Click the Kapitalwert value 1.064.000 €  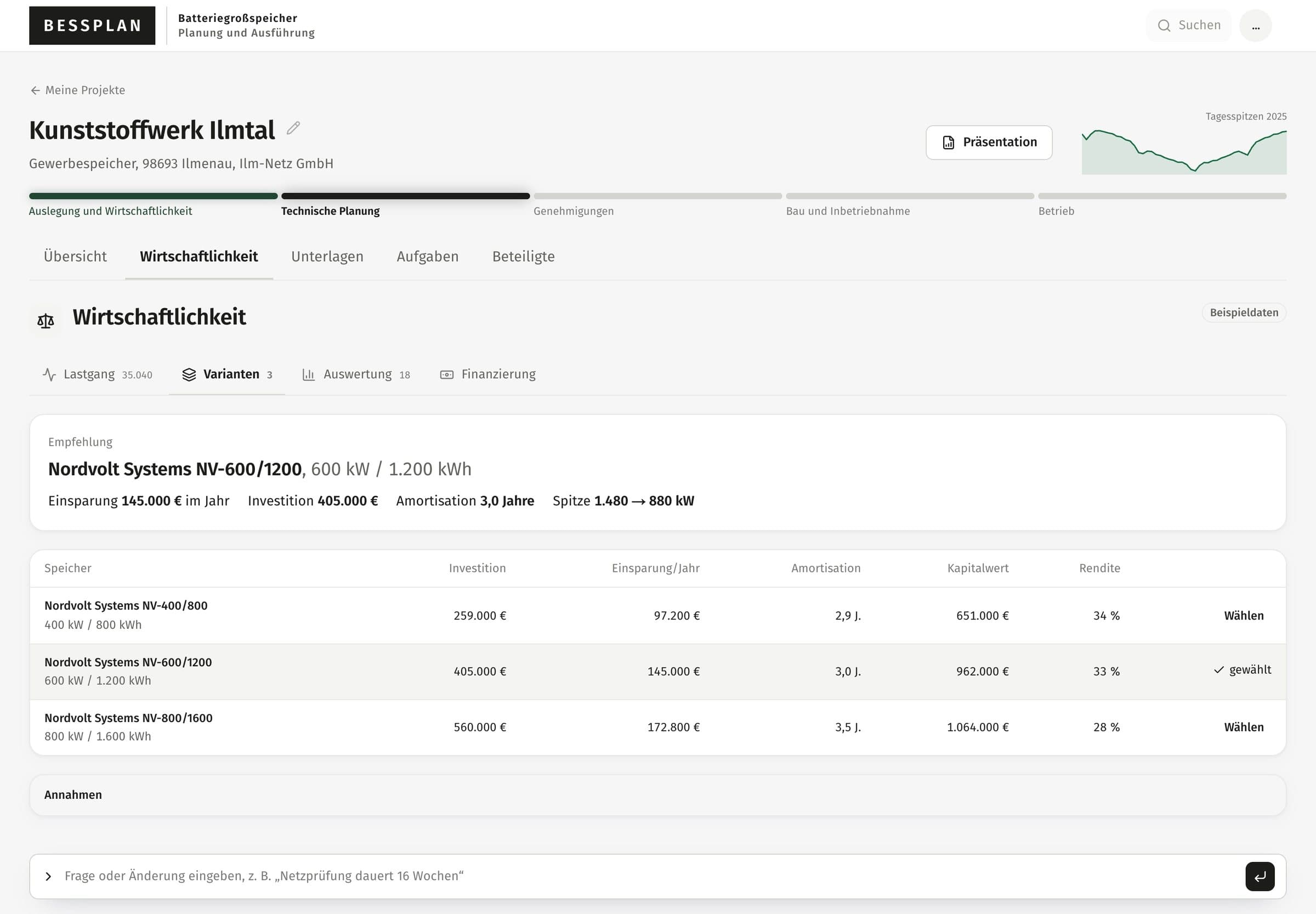pyautogui.click(x=978, y=727)
